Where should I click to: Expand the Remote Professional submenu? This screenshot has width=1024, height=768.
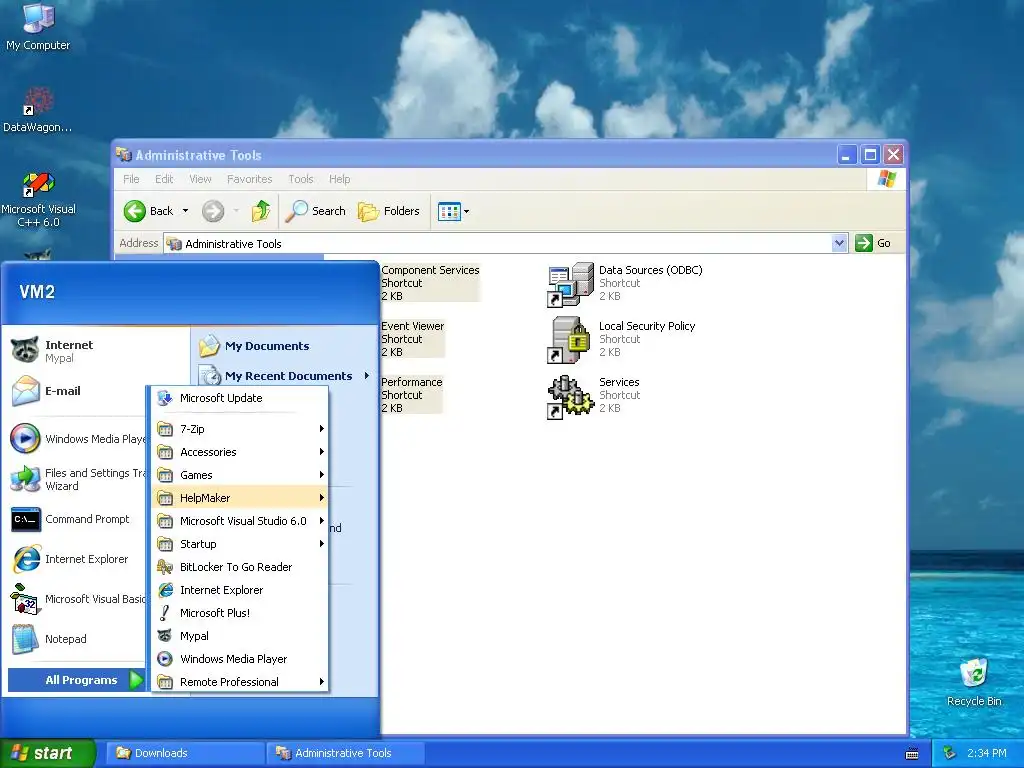pos(240,682)
